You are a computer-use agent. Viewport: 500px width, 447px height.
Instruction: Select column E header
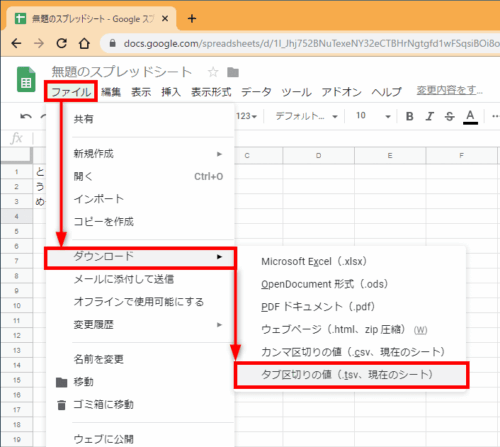(x=390, y=156)
